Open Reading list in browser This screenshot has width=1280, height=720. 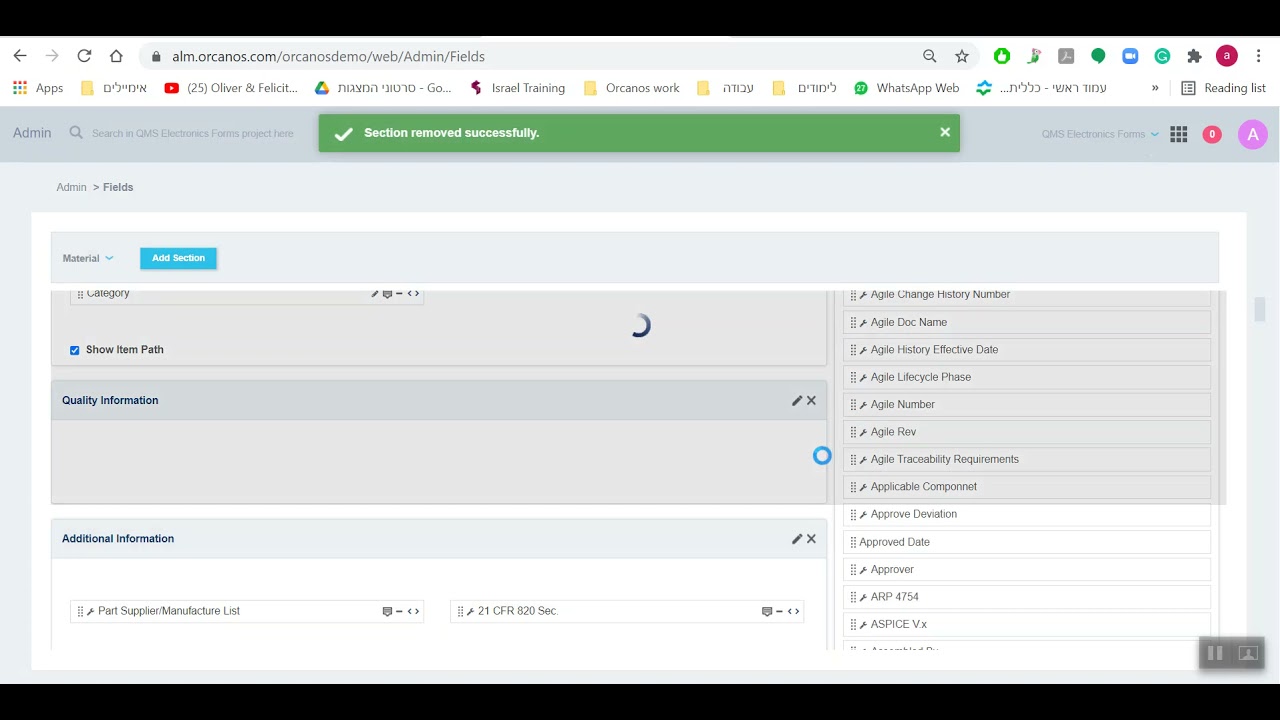(1223, 88)
